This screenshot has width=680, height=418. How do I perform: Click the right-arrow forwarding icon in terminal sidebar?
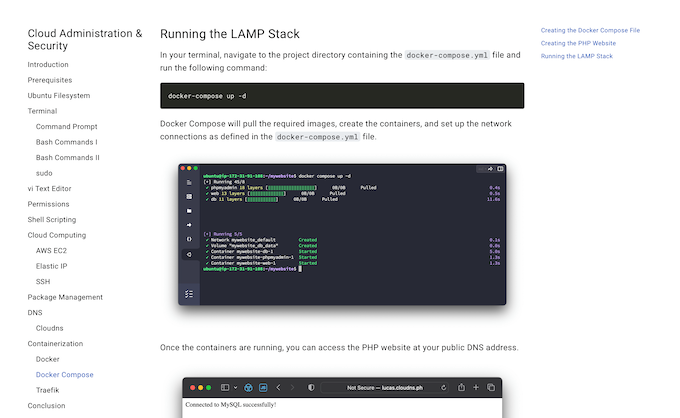[189, 225]
